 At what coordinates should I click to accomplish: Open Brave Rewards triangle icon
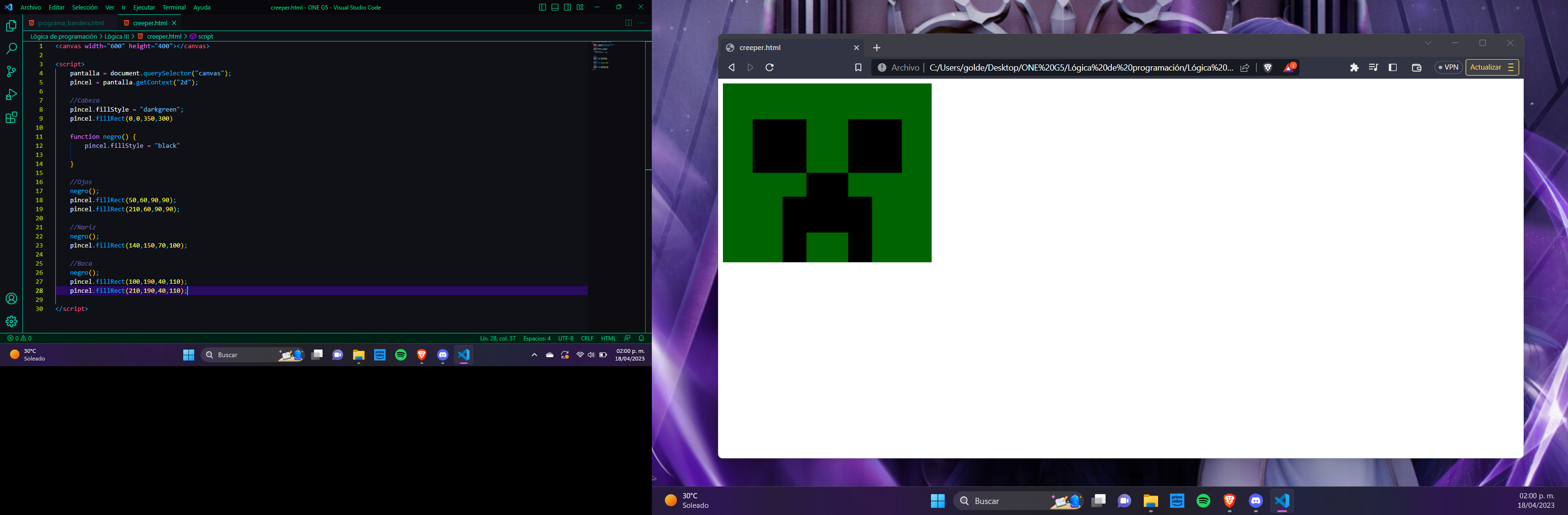point(1289,68)
